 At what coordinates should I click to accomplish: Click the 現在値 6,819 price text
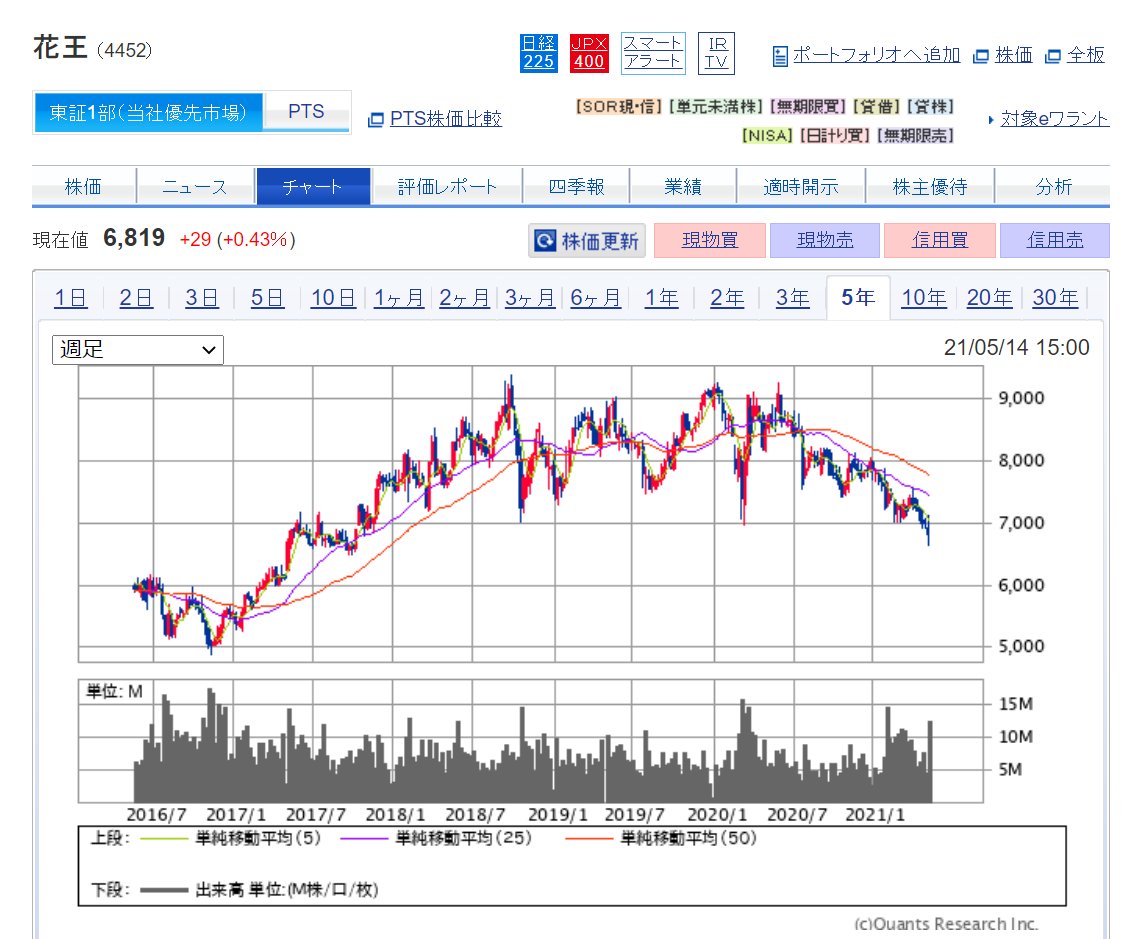pyautogui.click(x=99, y=238)
